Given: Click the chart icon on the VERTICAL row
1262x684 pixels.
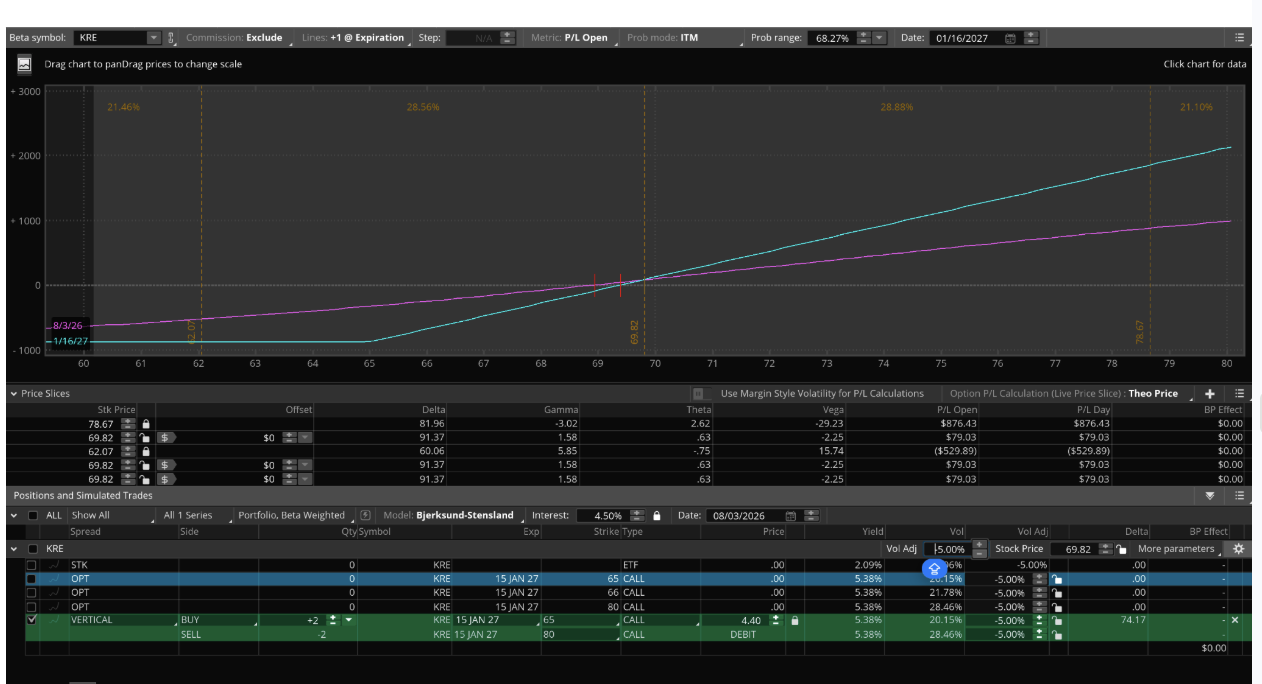Looking at the screenshot, I should coord(54,620).
